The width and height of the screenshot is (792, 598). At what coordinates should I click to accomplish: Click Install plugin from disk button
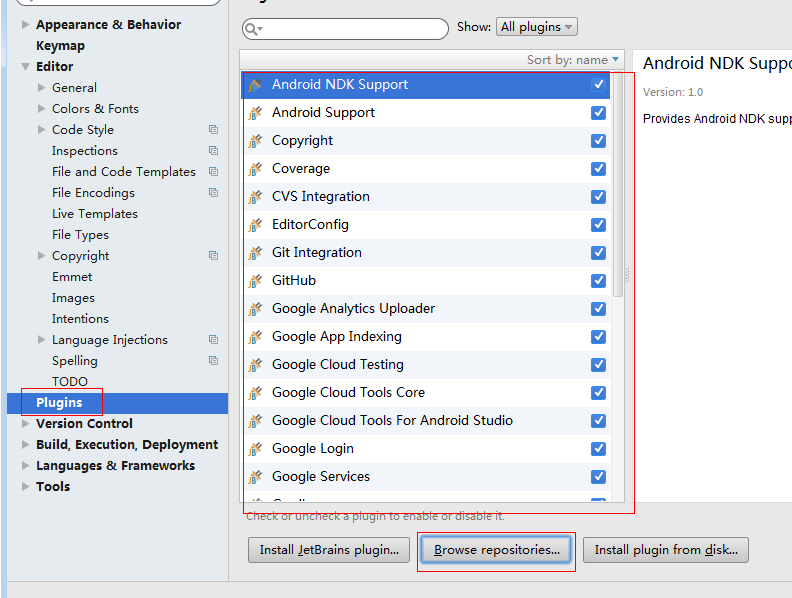(x=666, y=550)
